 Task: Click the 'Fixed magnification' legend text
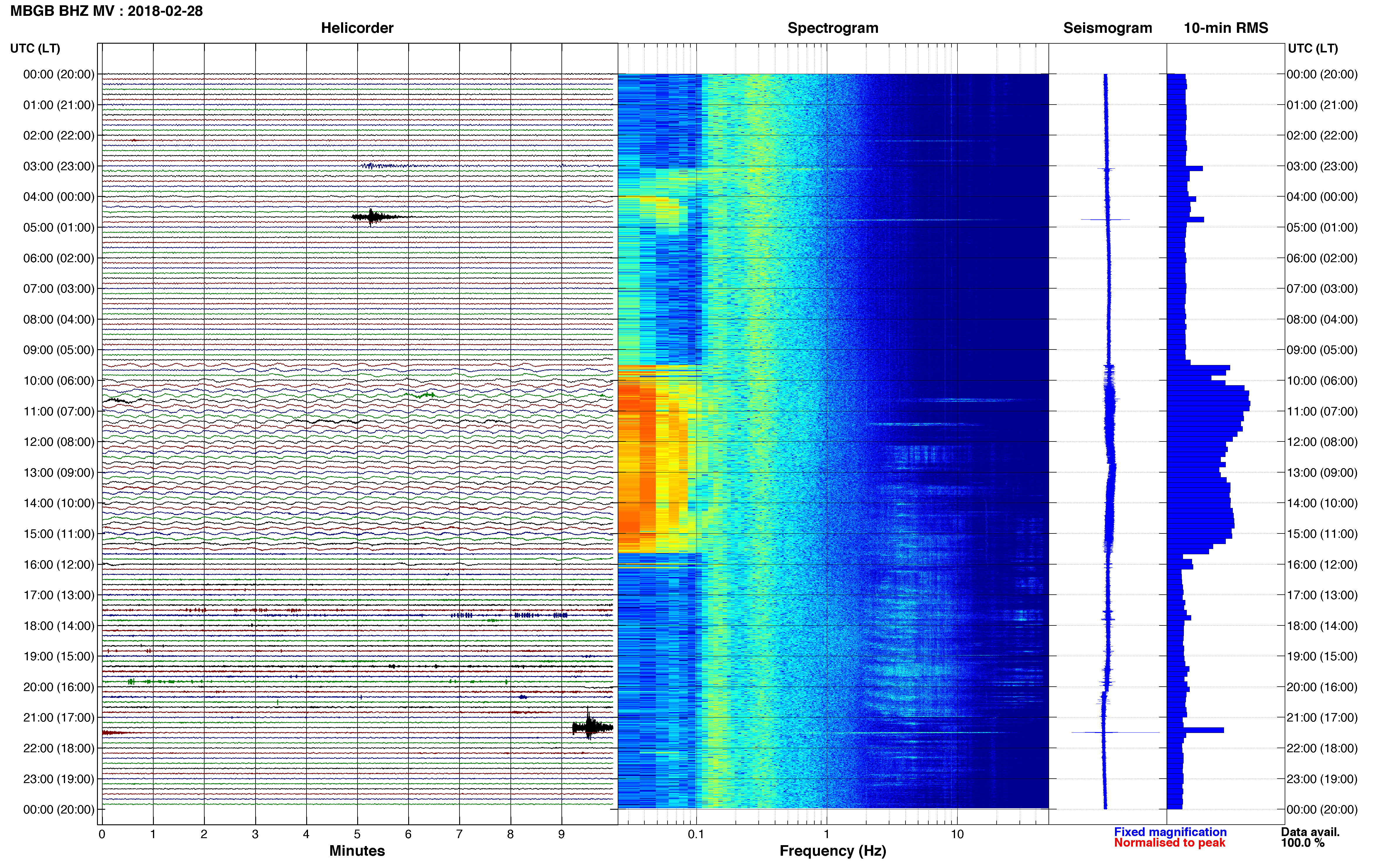coord(1170,832)
